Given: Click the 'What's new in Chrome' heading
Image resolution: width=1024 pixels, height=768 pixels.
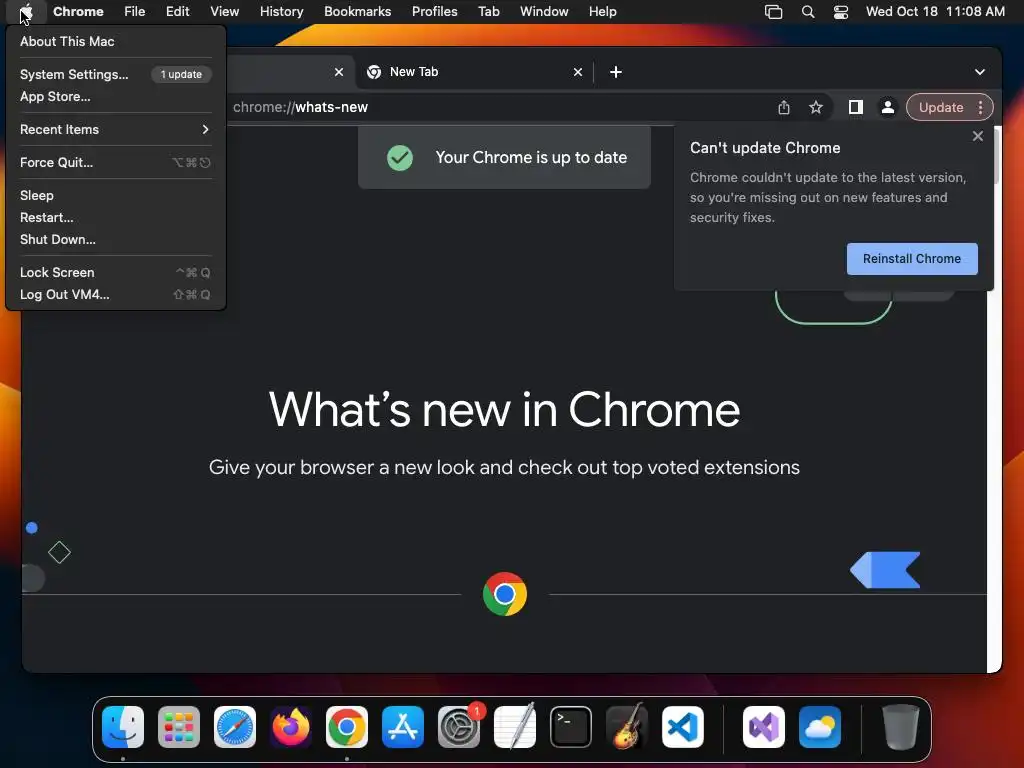Looking at the screenshot, I should coord(504,410).
